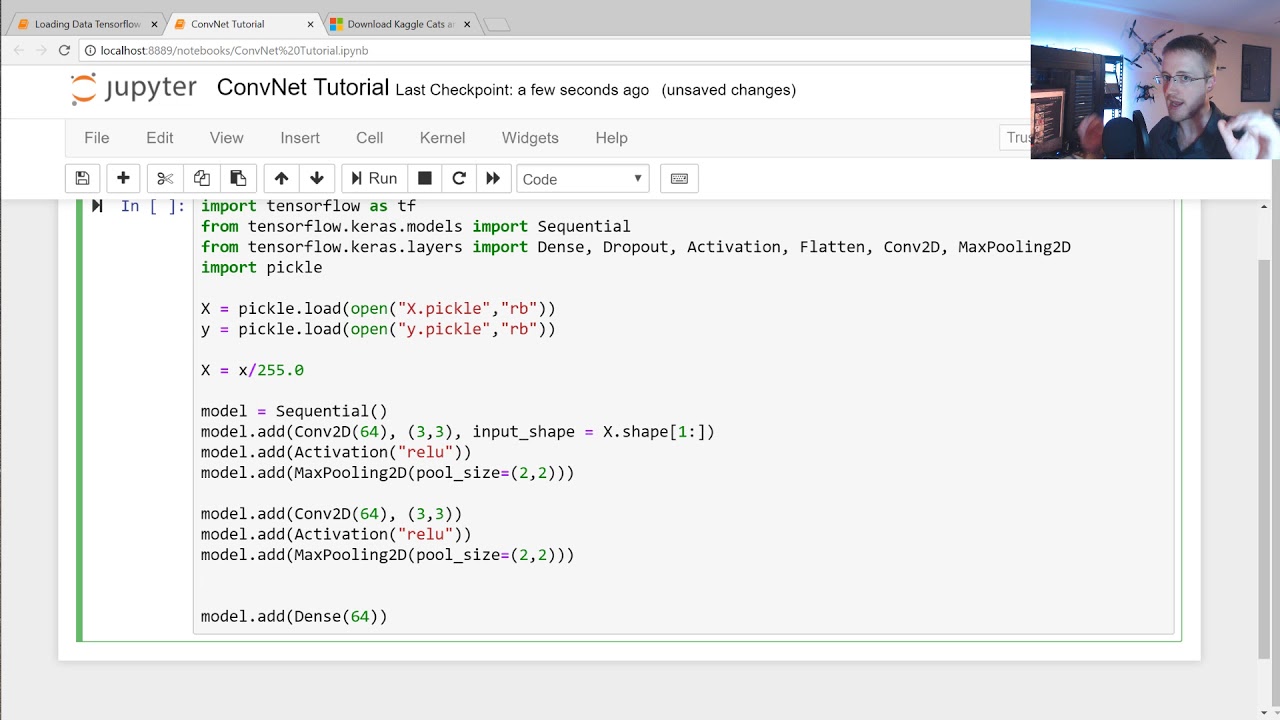This screenshot has height=720, width=1280.
Task: Open the Widgets menu
Action: click(530, 138)
